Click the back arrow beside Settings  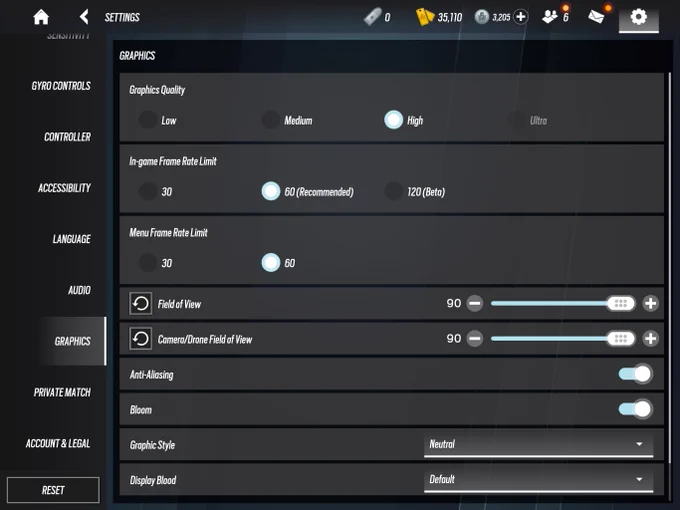84,17
